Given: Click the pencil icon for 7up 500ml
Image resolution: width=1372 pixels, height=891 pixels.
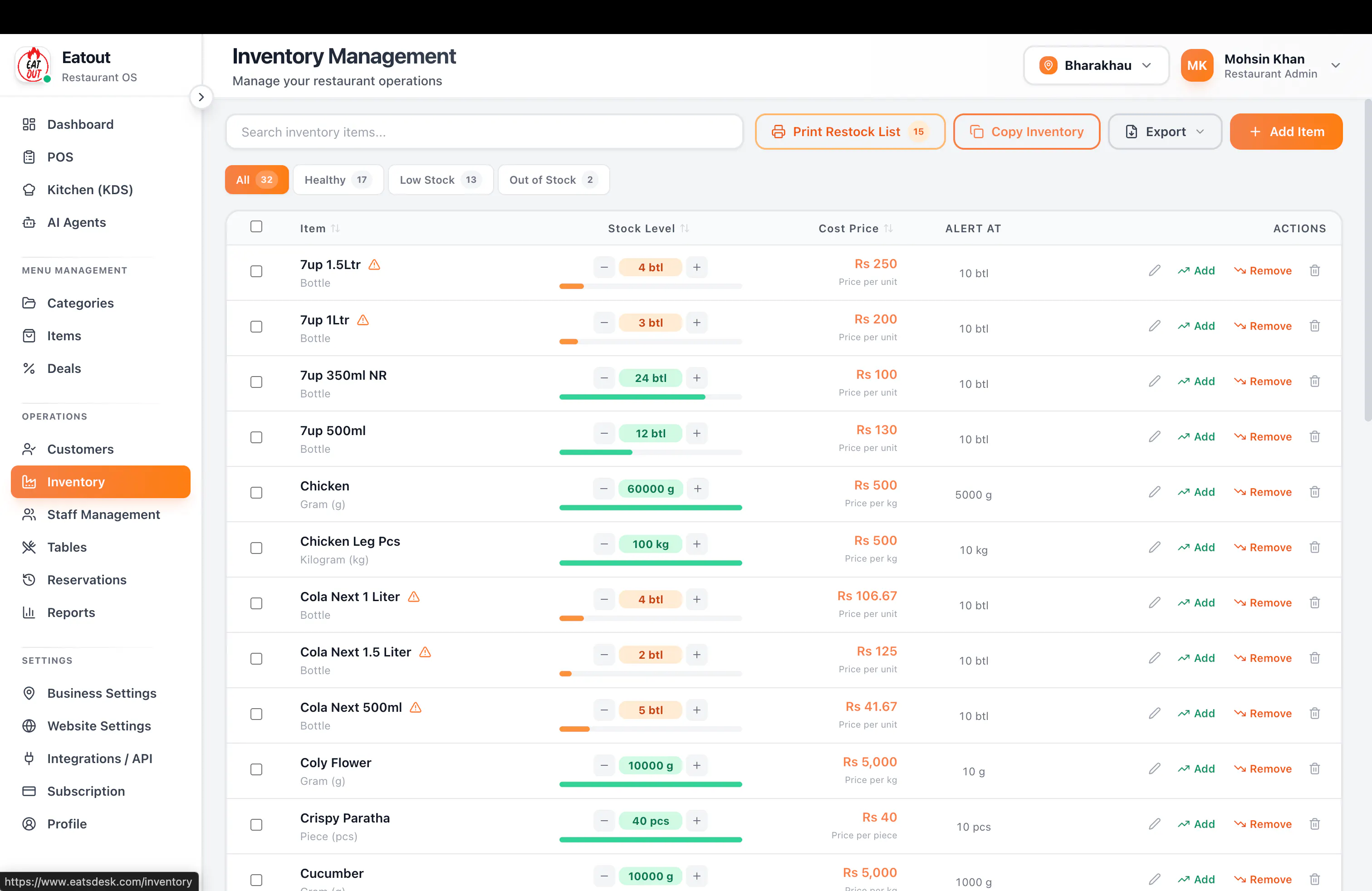Looking at the screenshot, I should click(1154, 436).
